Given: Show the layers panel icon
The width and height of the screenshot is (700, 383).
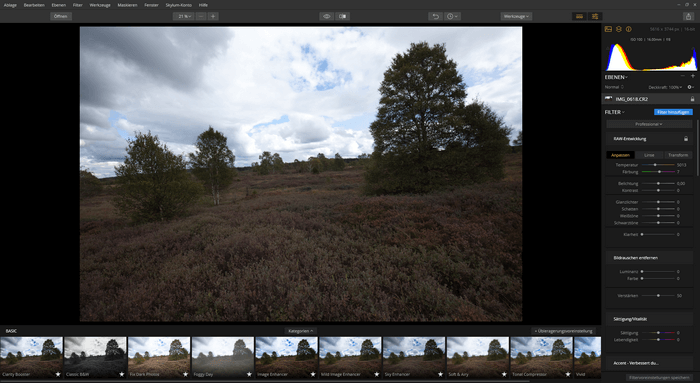Looking at the screenshot, I should [619, 29].
